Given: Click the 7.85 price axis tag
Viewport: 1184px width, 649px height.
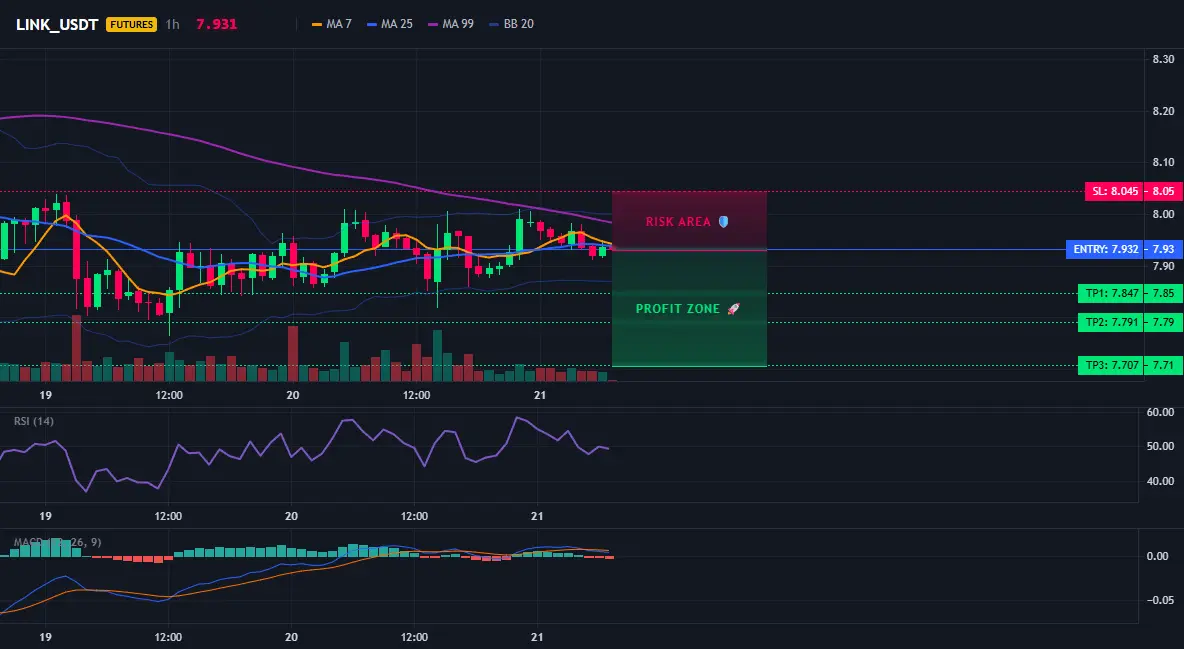Looking at the screenshot, I should tap(1164, 293).
